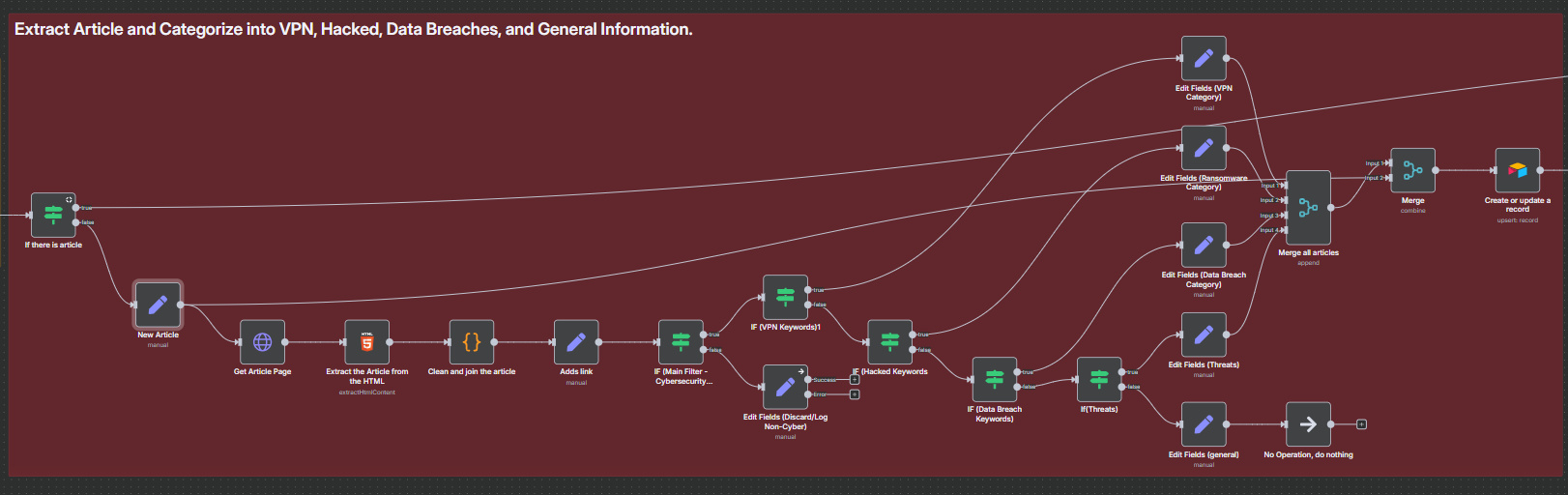Select the Adds link edit node
The image size is (1568, 495).
576,342
